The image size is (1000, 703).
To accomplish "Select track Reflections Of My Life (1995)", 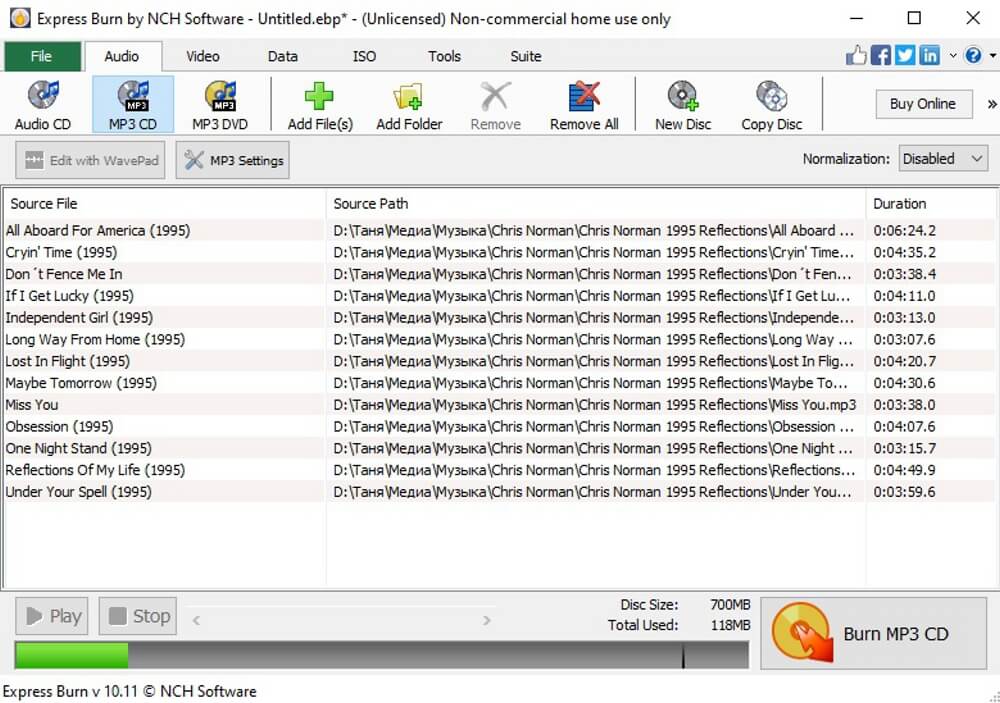I will click(95, 470).
